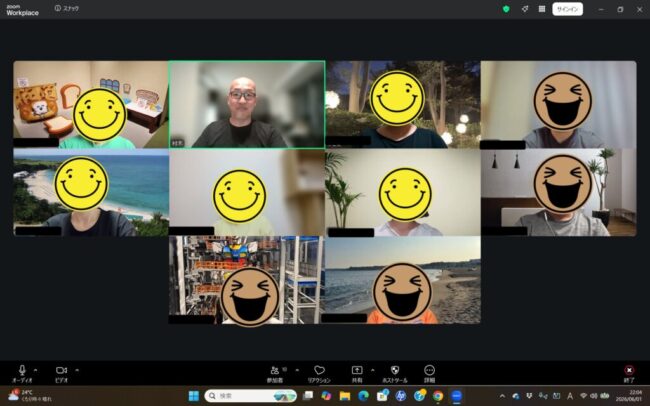Open audio options caret beside microphone
The height and width of the screenshot is (406, 650).
[x=36, y=370]
